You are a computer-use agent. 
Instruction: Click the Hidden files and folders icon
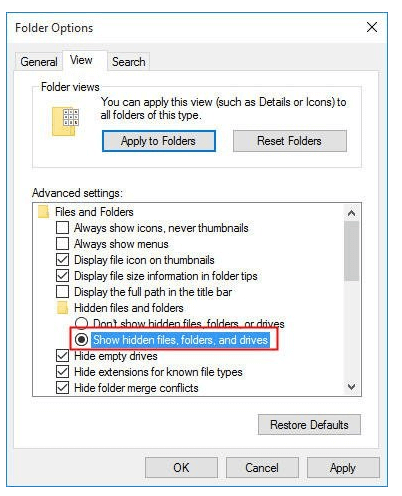(62, 308)
